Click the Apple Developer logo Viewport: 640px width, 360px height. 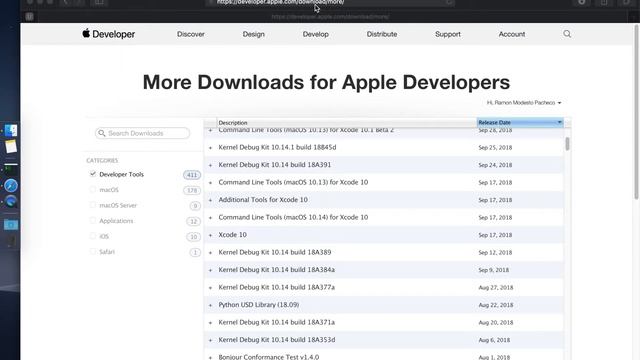(109, 34)
